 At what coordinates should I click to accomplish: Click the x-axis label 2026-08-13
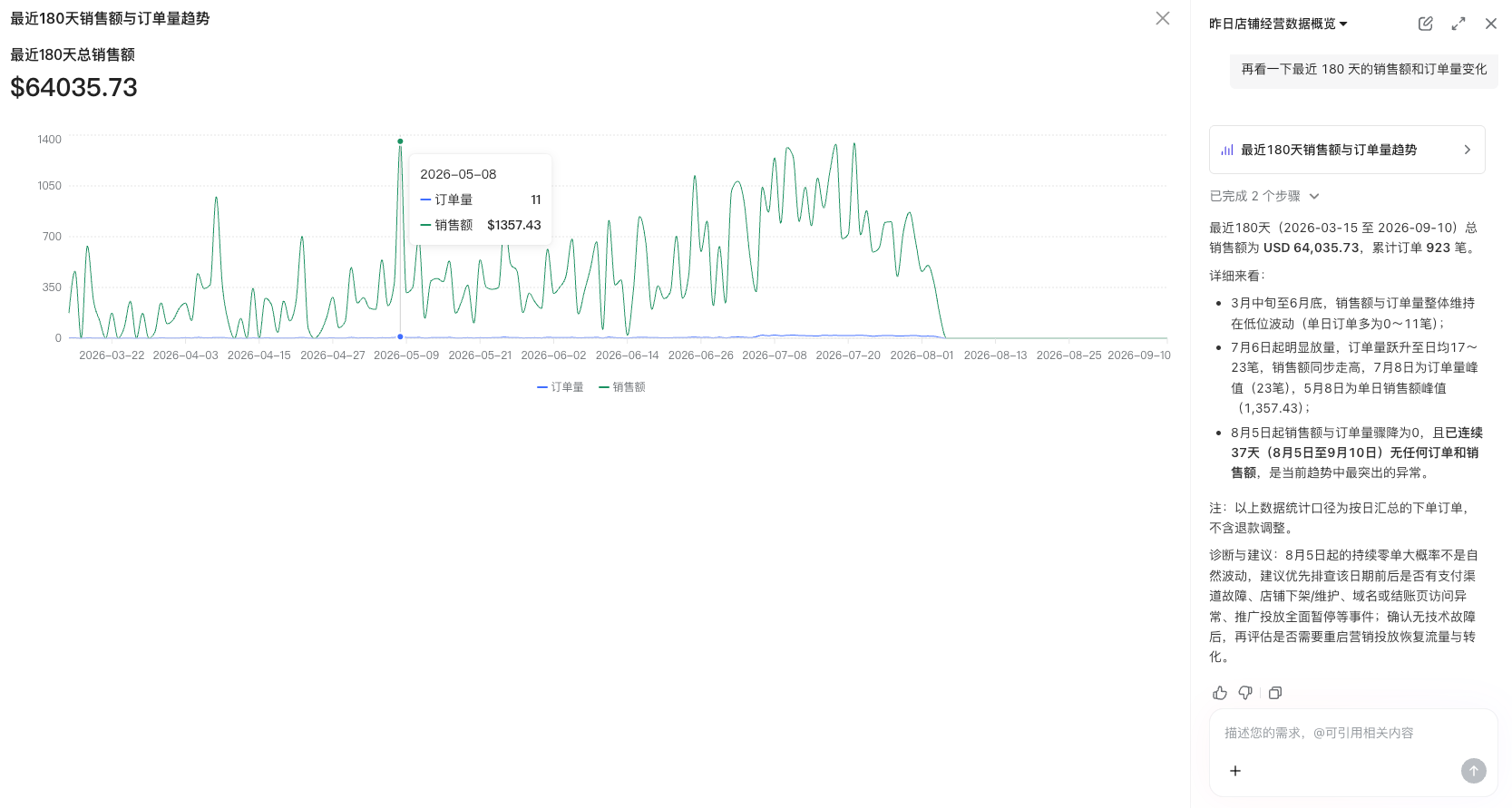pyautogui.click(x=995, y=355)
